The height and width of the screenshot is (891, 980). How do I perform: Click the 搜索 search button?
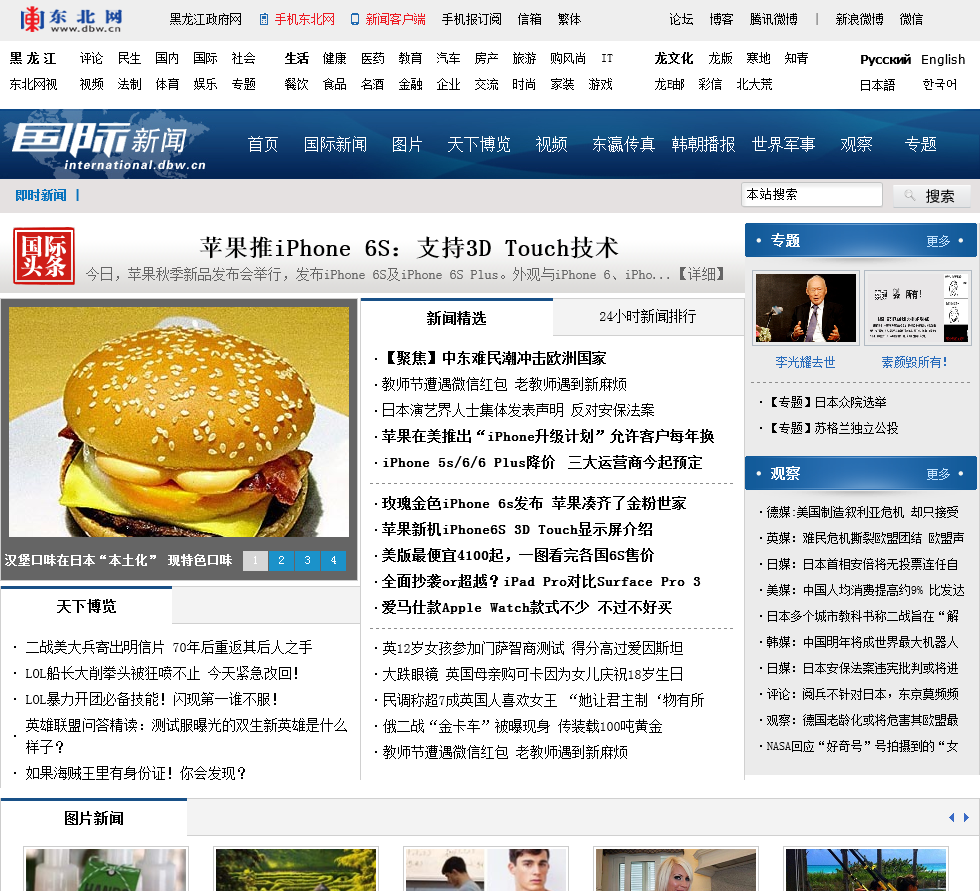pos(932,196)
